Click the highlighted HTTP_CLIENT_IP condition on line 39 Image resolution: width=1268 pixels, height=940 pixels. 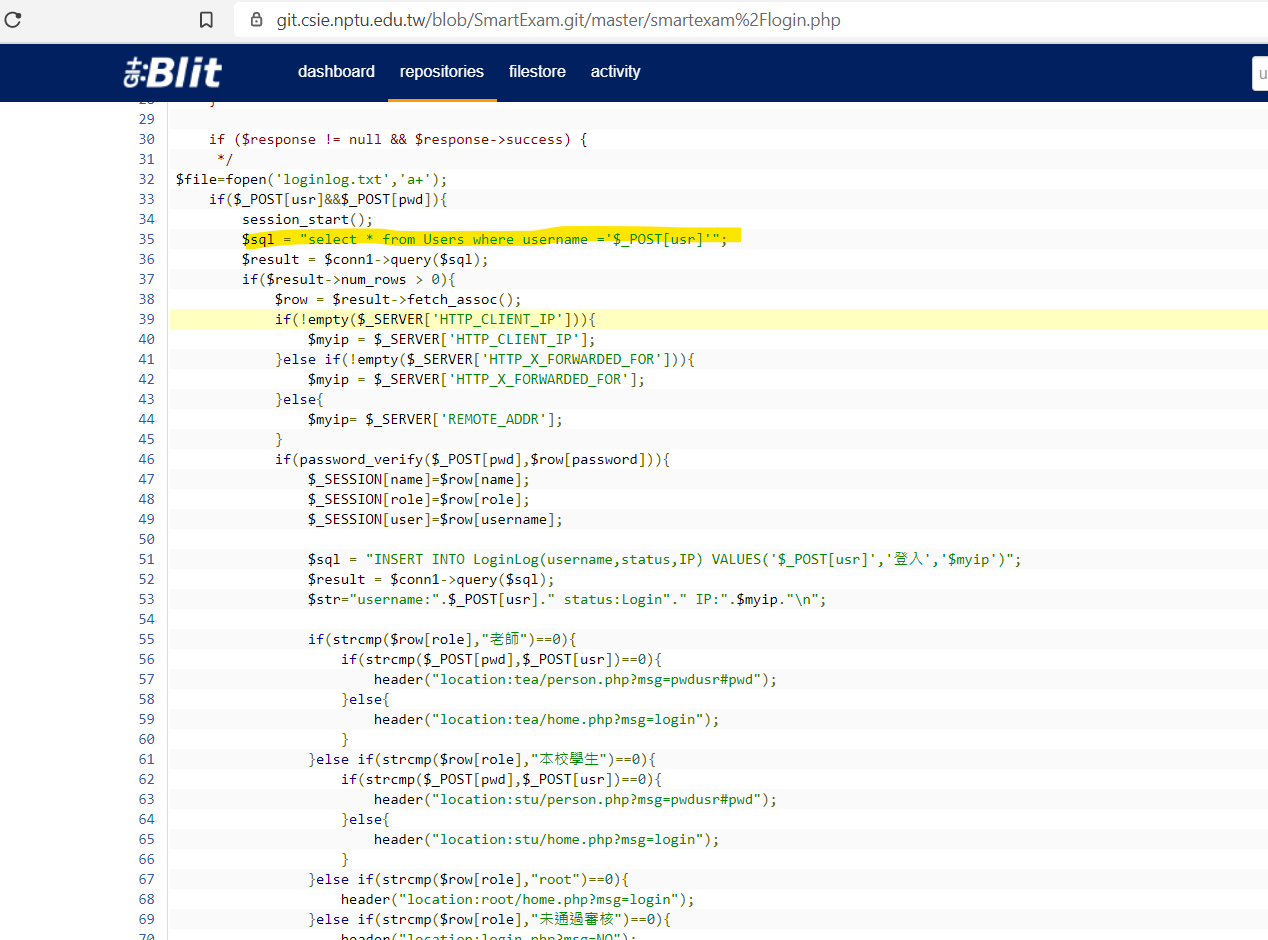tap(435, 319)
